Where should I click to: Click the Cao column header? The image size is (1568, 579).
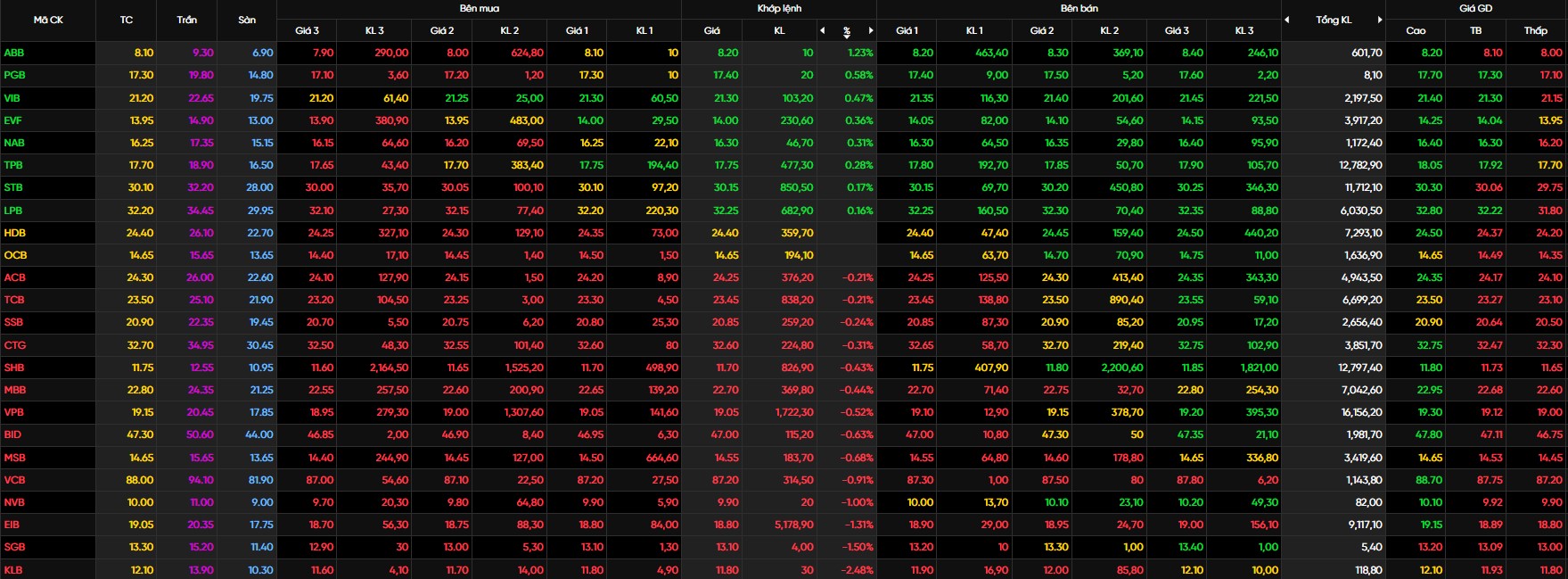tap(1416, 30)
